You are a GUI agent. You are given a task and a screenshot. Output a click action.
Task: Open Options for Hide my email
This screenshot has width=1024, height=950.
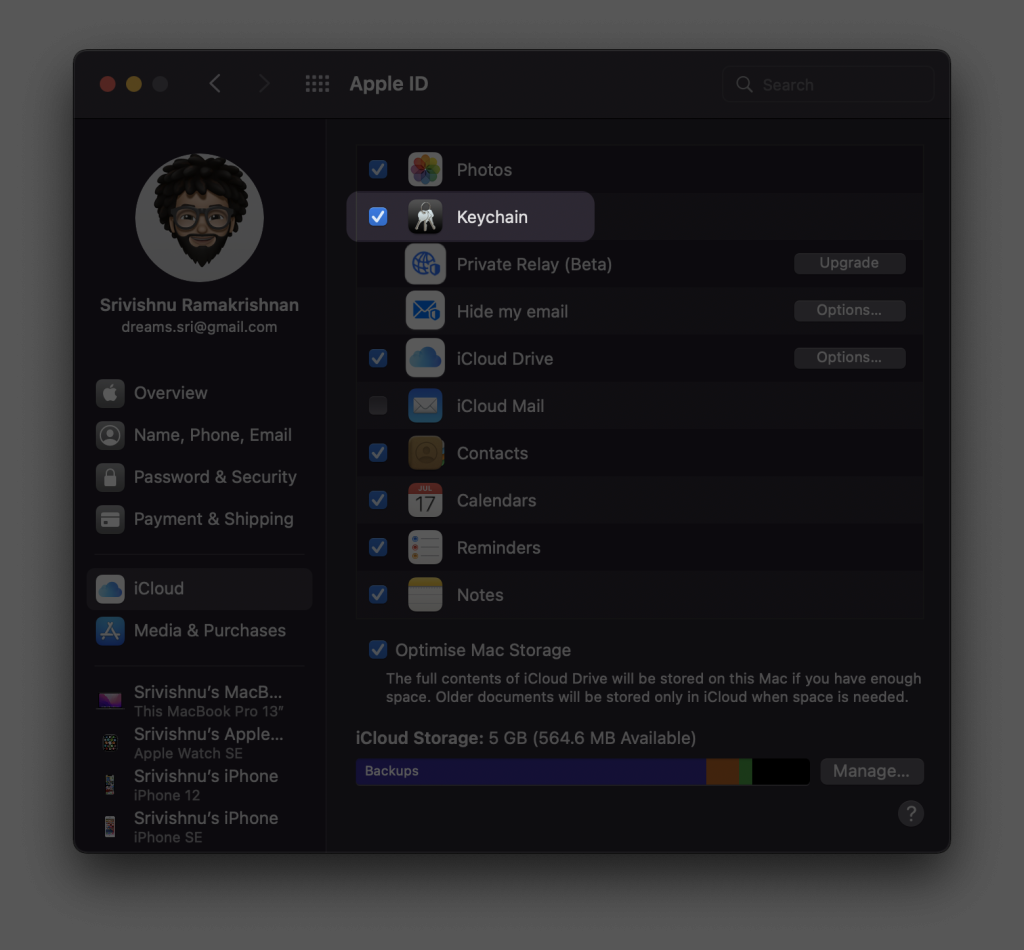coord(850,310)
